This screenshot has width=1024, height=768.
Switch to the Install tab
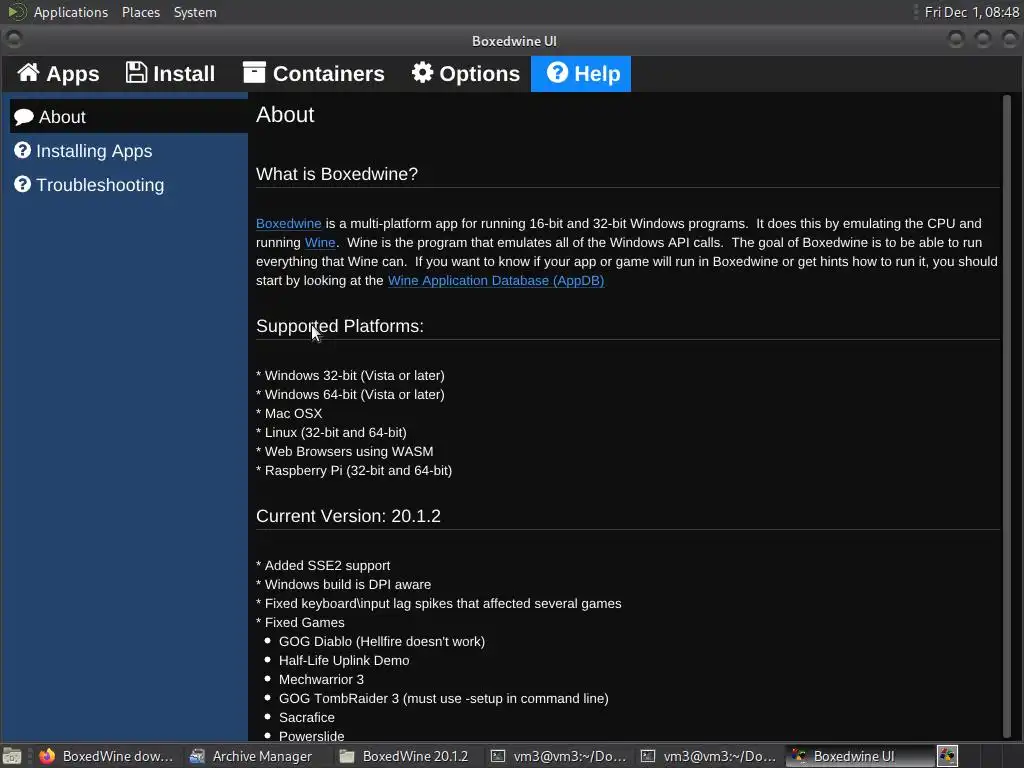pyautogui.click(x=170, y=74)
